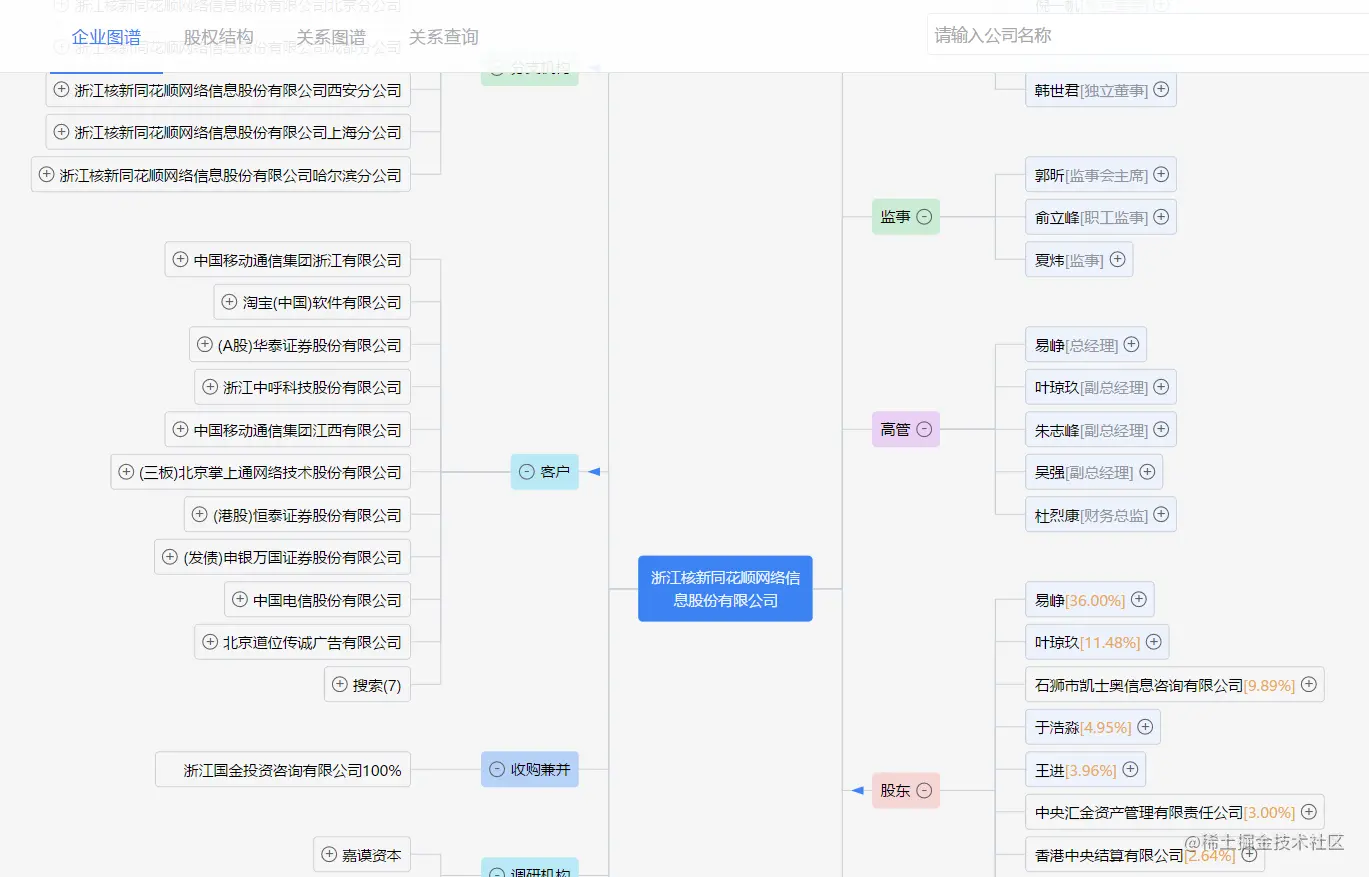Click the 淘宝(中国)软件有限公司 node text
1369x877 pixels.
point(322,302)
